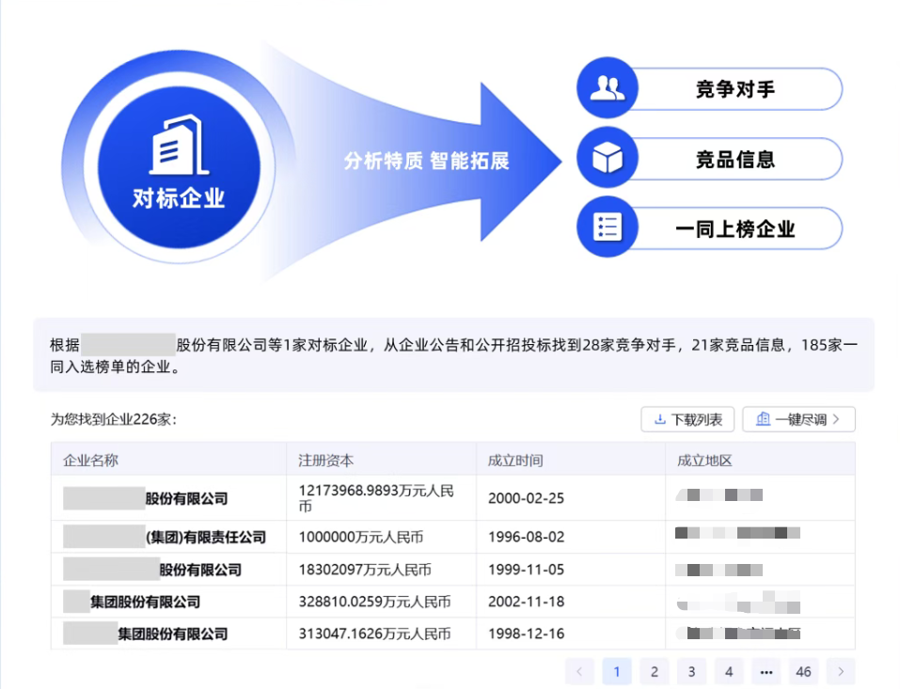The width and height of the screenshot is (900, 689).
Task: Click the previous page arrow
Action: (x=580, y=672)
